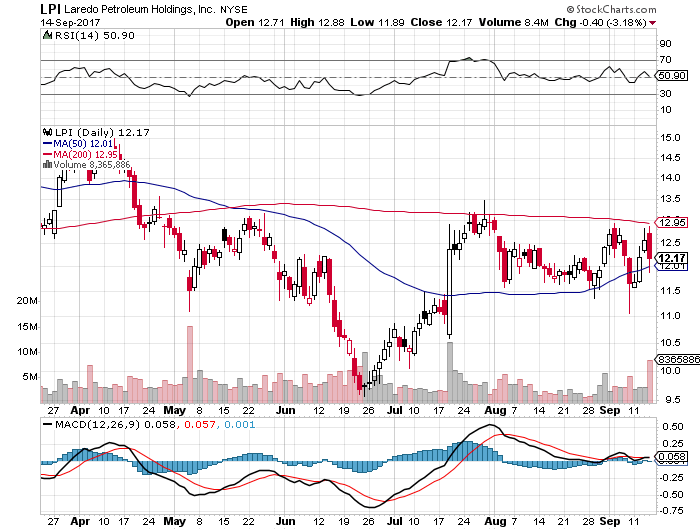Click the red MA(200) legend line marker
Screen dimensions: 700x530
[45, 154]
